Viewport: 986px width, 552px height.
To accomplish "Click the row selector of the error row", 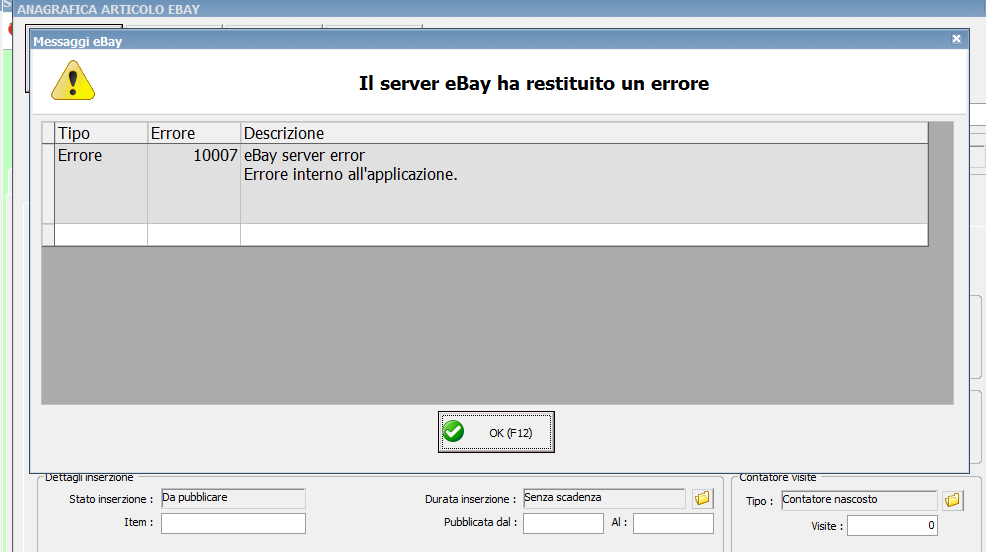I will tap(48, 184).
